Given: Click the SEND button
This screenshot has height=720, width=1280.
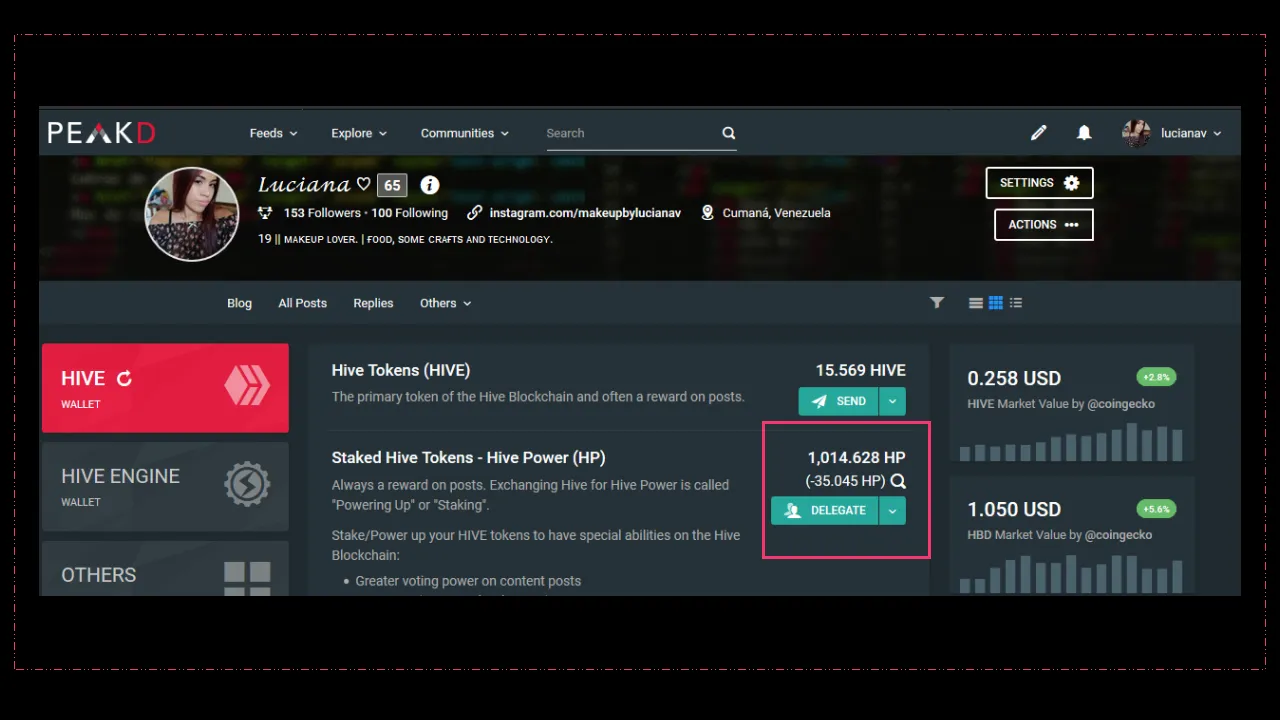Looking at the screenshot, I should (x=838, y=401).
